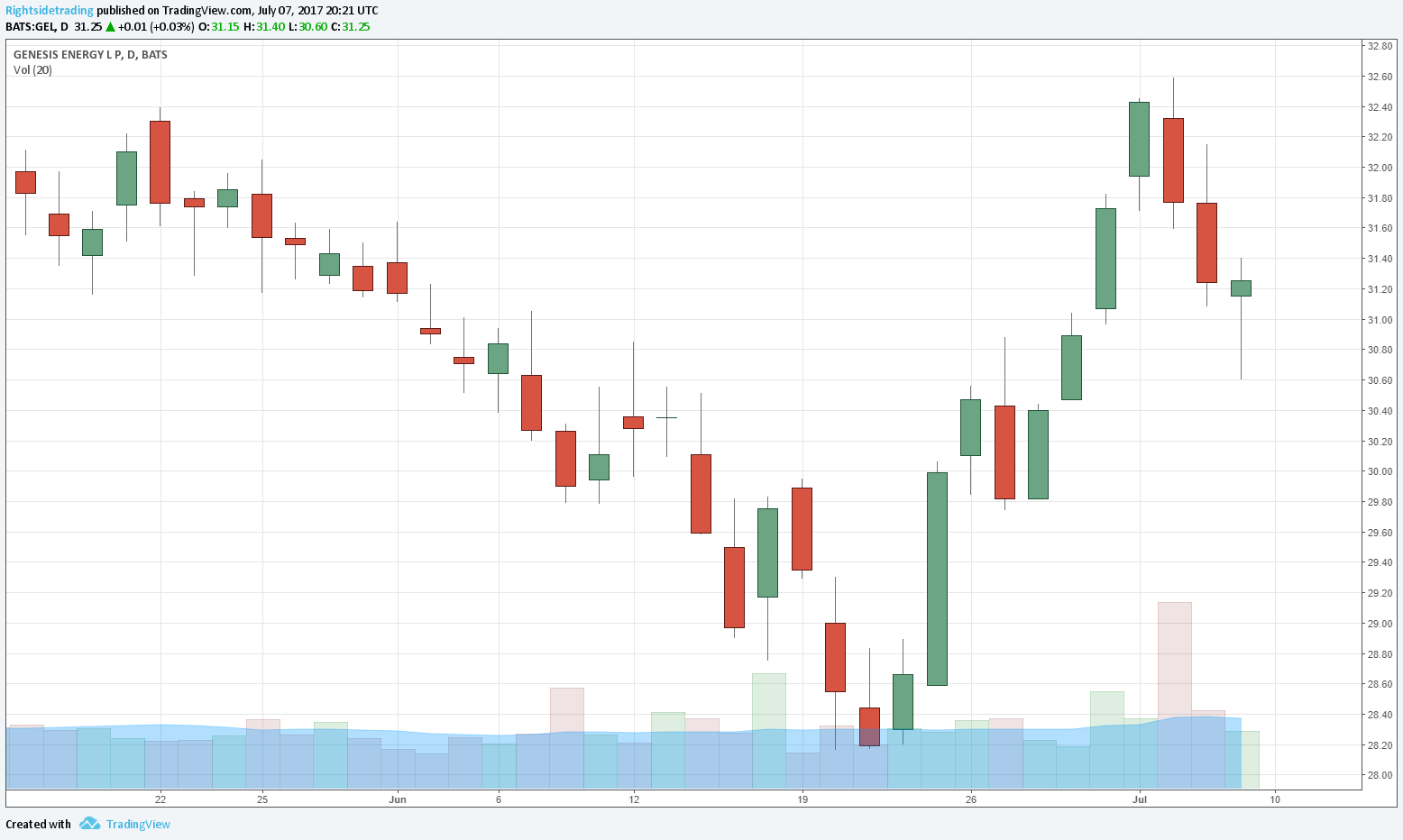
Task: Click the 30.00 price axis label
Action: tap(1380, 471)
